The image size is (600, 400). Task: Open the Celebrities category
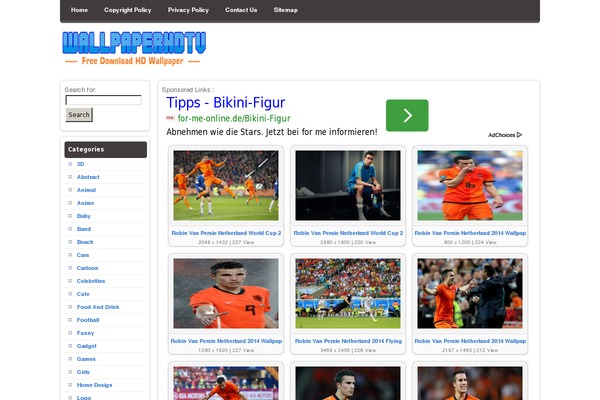[x=91, y=281]
